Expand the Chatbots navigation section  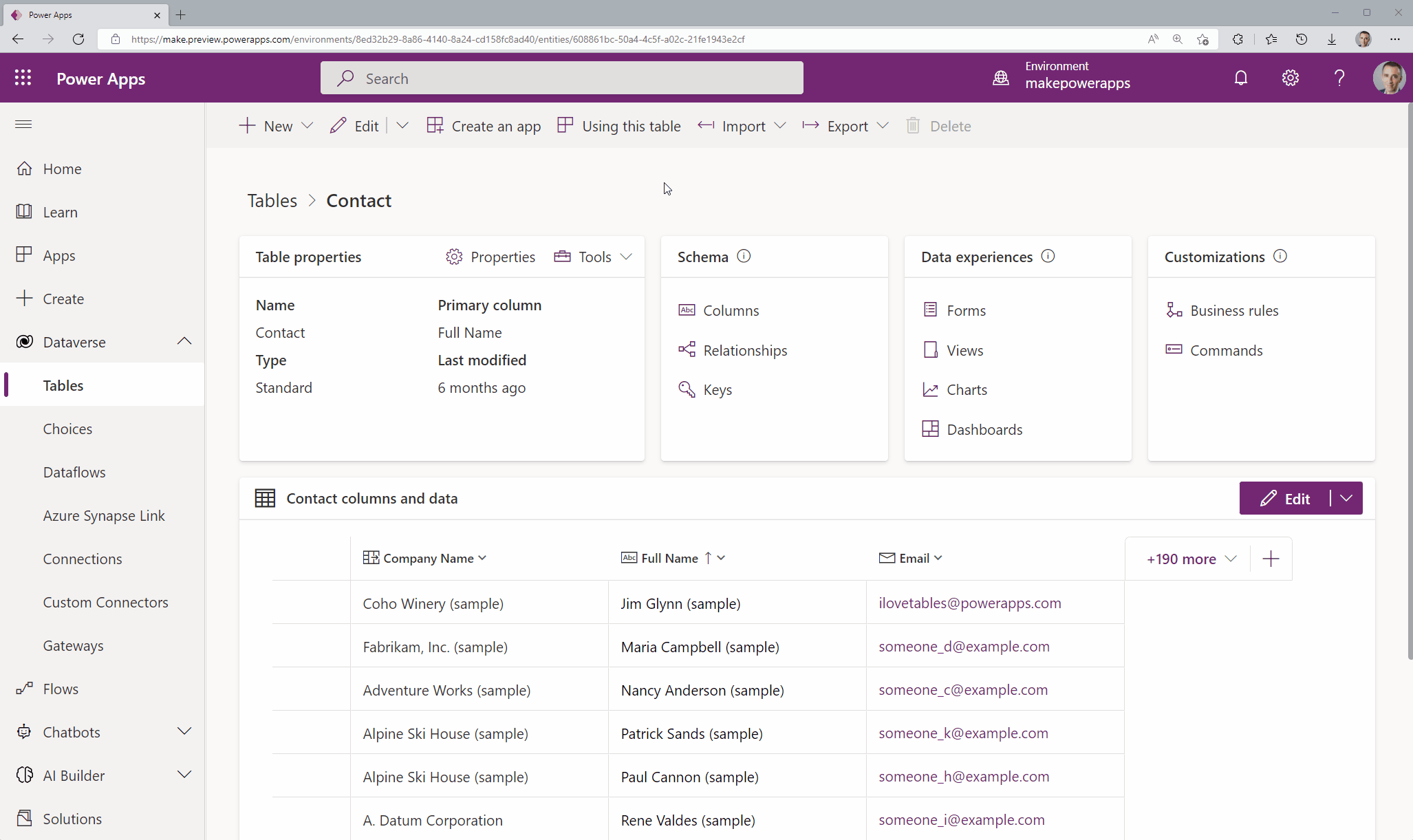pos(184,731)
